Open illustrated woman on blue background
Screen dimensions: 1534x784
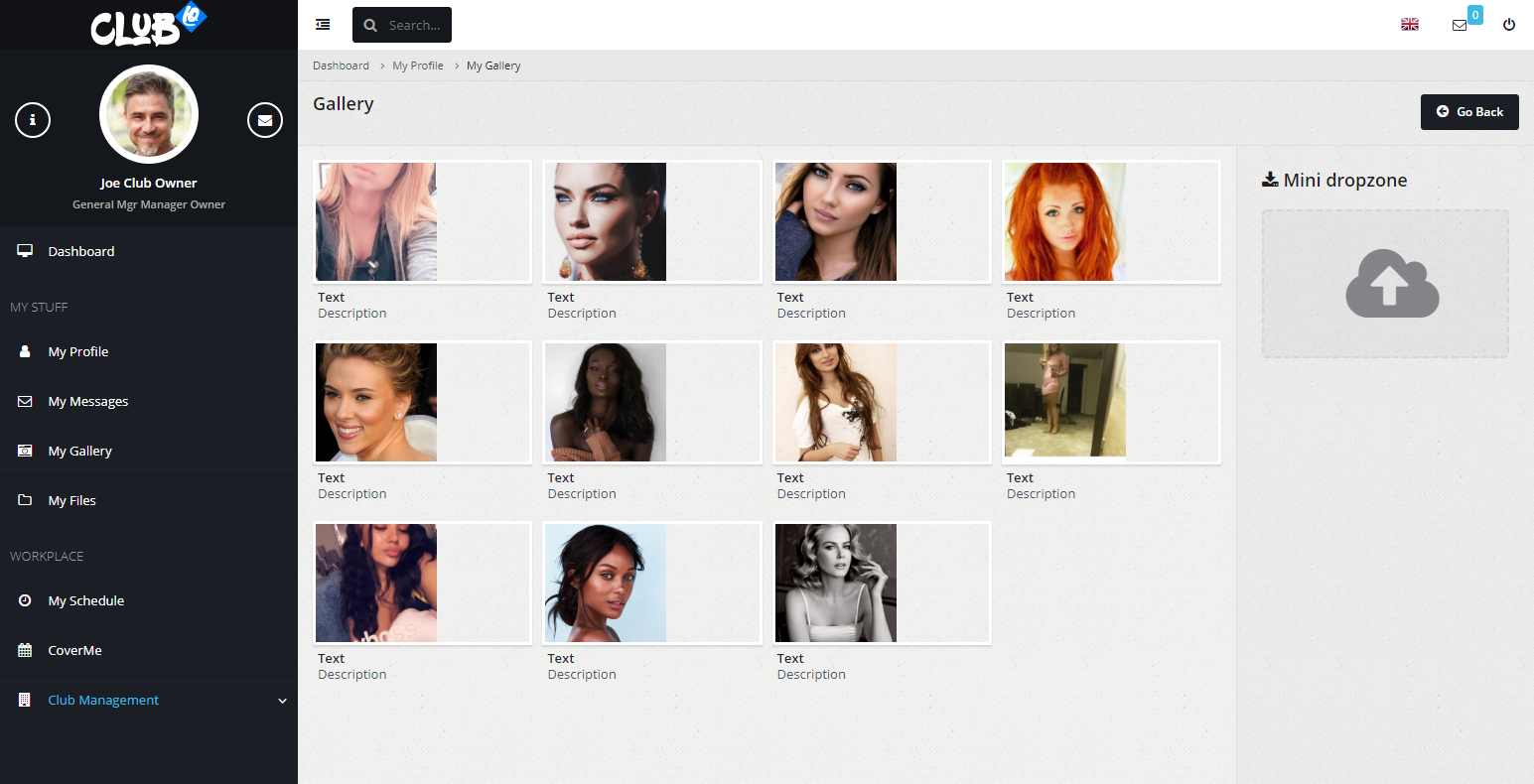pos(606,584)
